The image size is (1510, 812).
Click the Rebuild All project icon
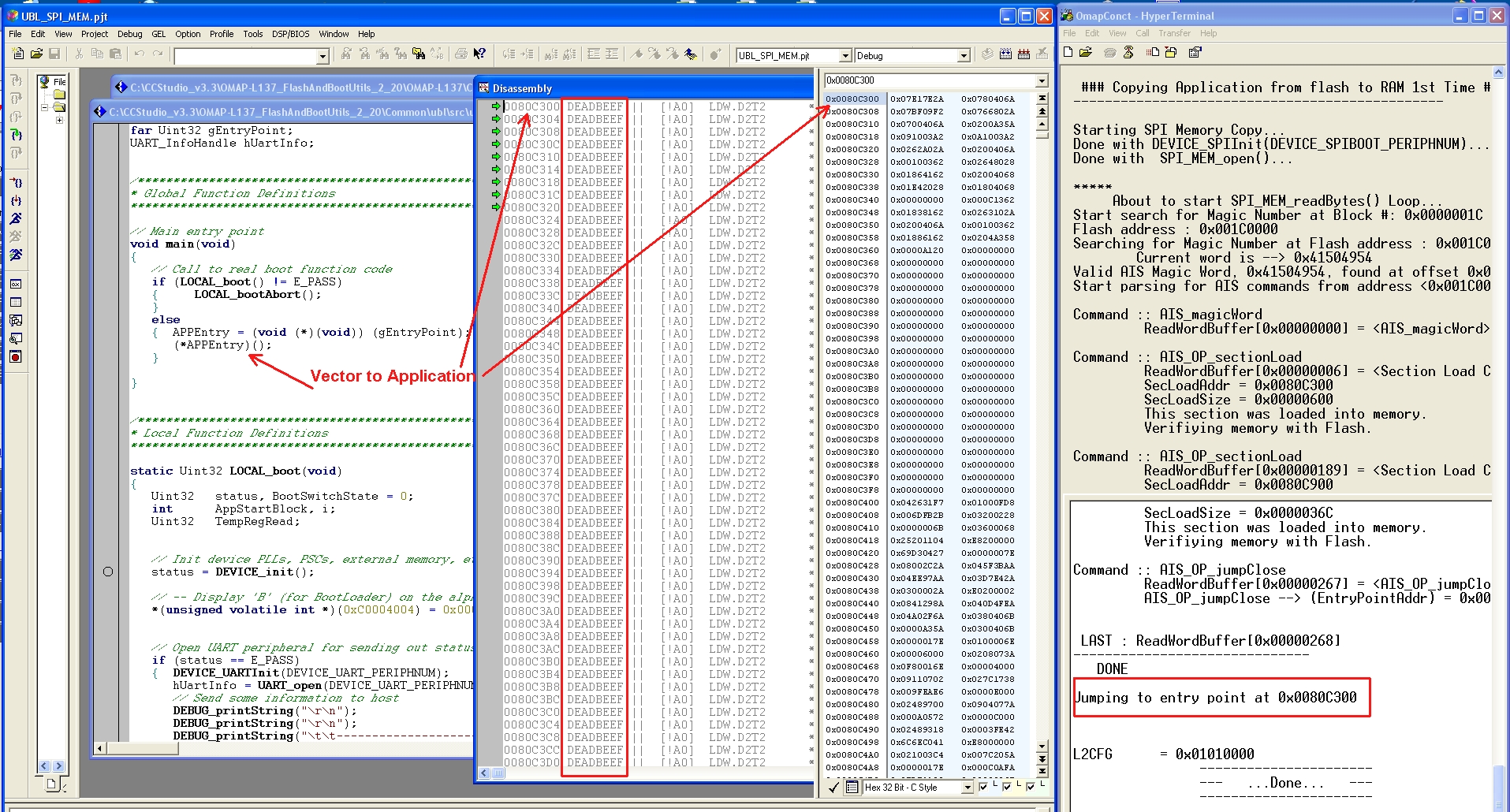(1023, 54)
